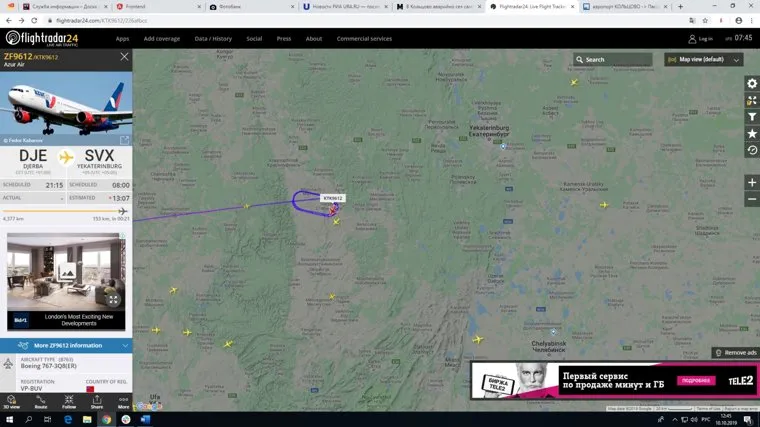Click the playback history clock icon
Screen dimensions: 760x427
(752, 150)
